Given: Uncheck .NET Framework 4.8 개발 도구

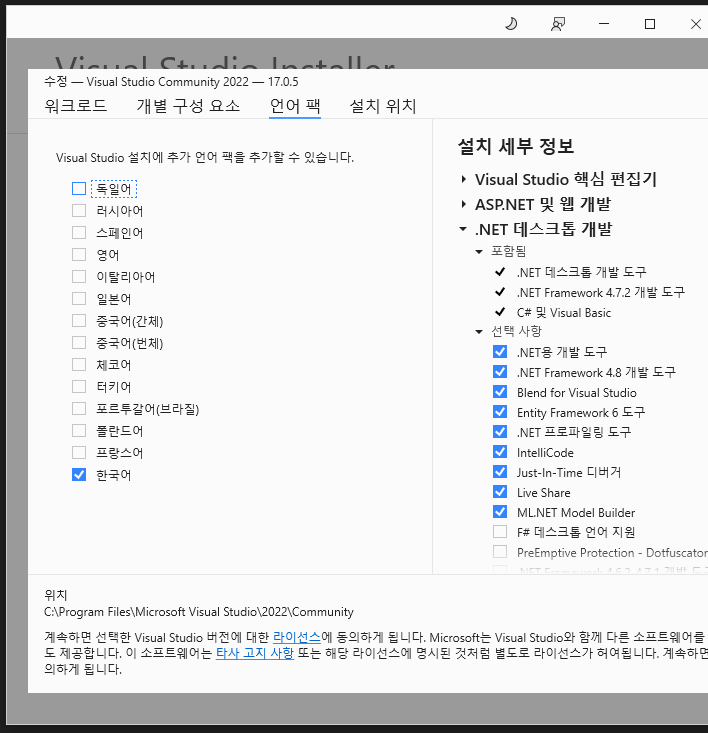Looking at the screenshot, I should [x=500, y=372].
